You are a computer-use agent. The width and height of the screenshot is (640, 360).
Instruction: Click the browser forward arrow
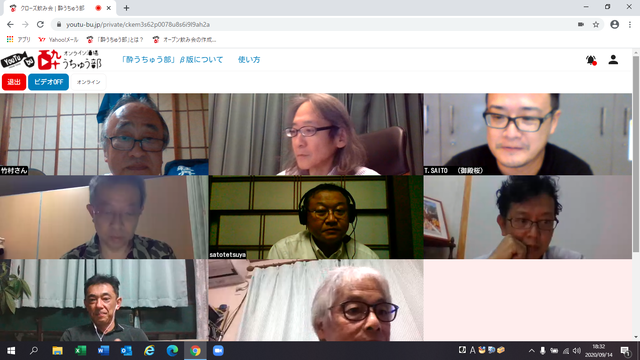(25, 24)
